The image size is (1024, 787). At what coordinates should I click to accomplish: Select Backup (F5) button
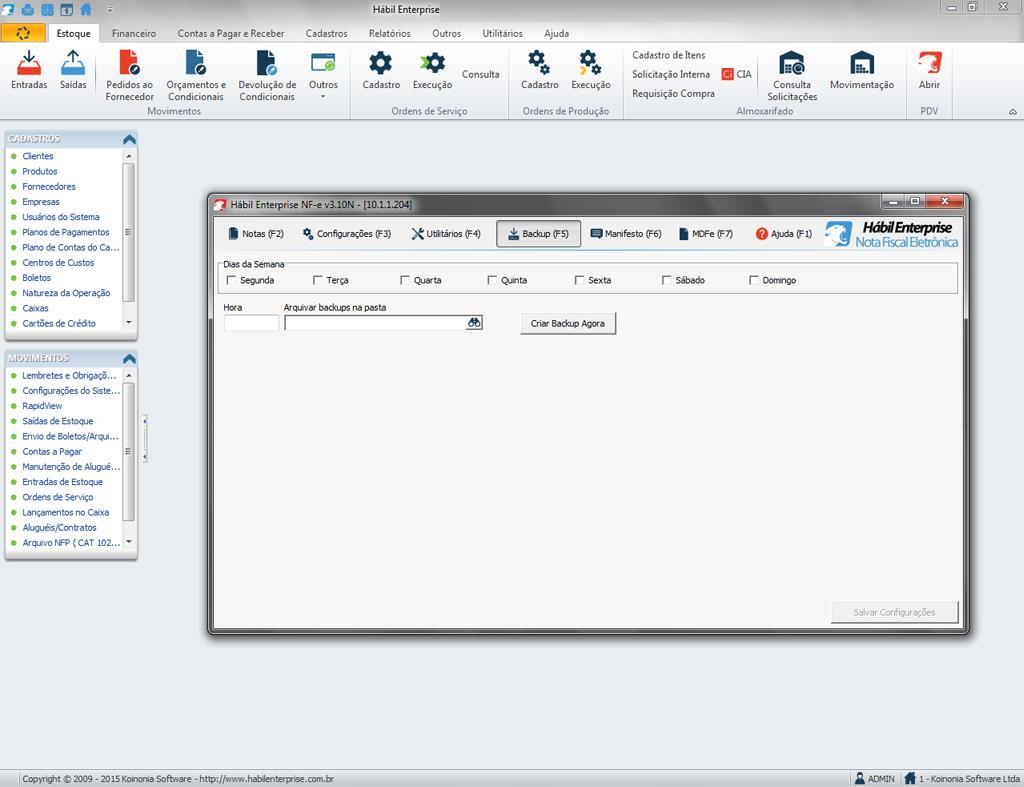tap(539, 234)
